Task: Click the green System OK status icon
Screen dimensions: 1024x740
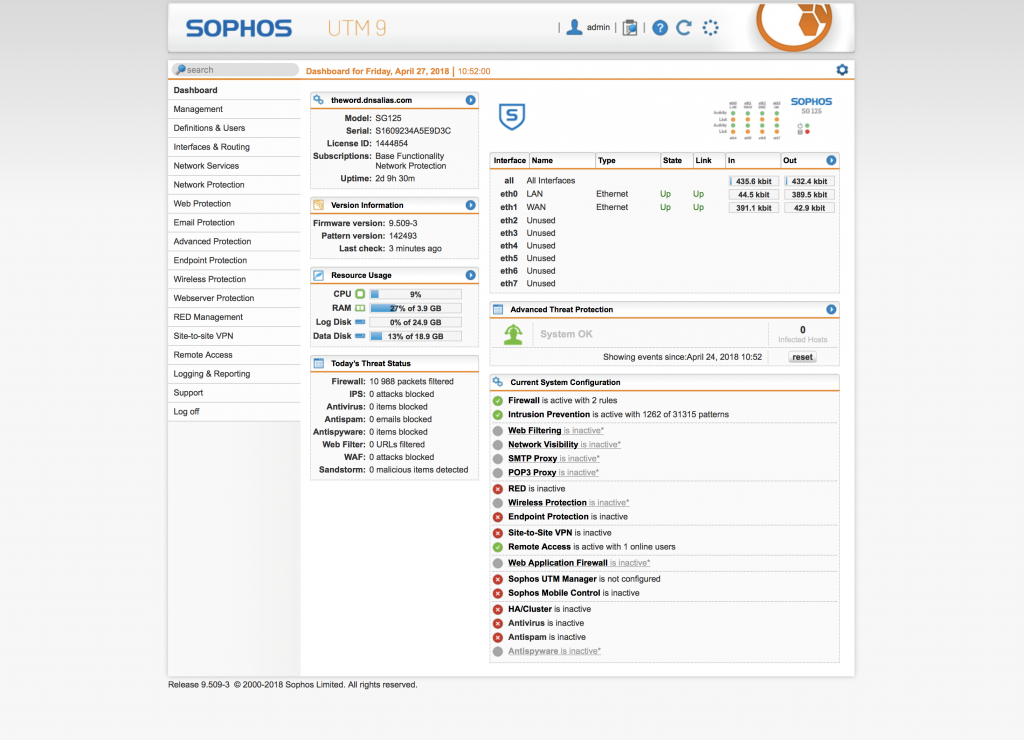Action: (513, 334)
